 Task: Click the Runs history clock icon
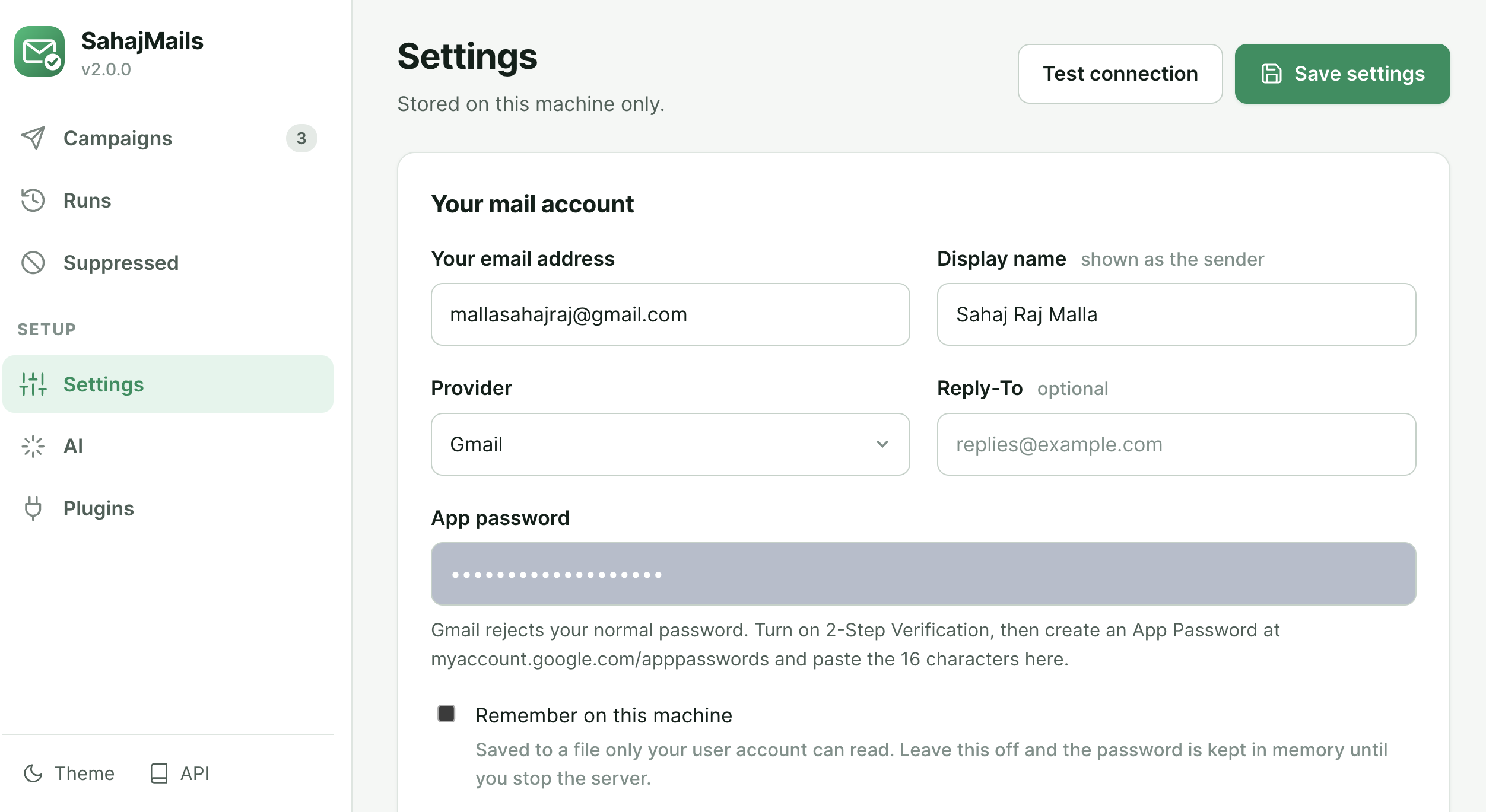33,200
